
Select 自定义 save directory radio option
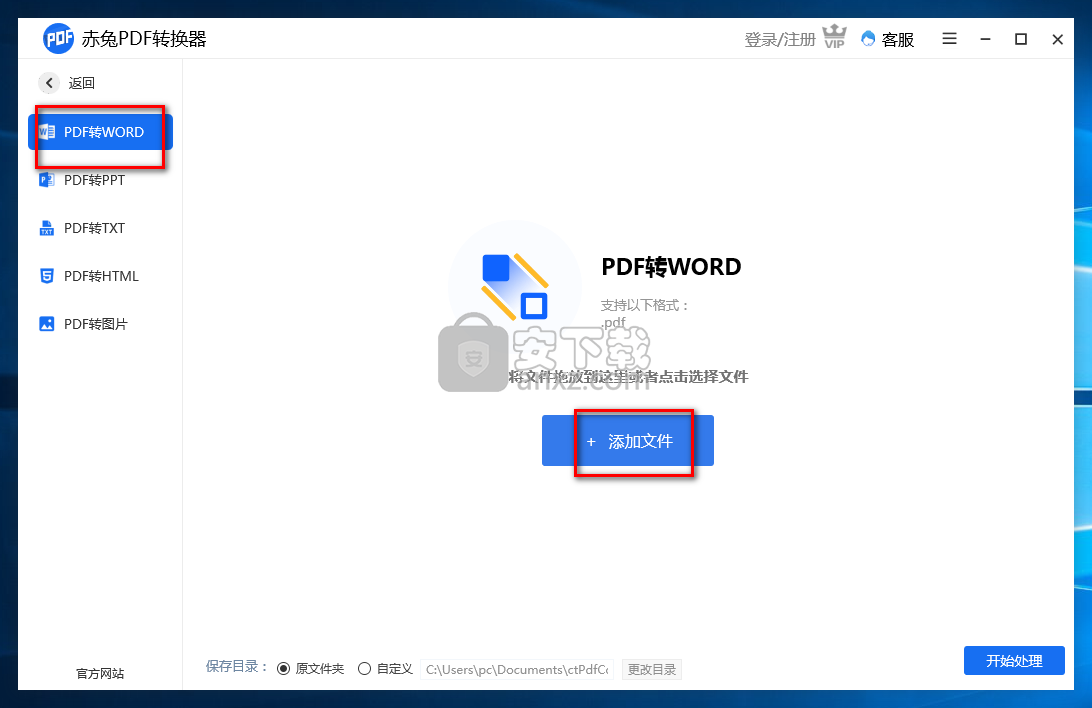[364, 668]
